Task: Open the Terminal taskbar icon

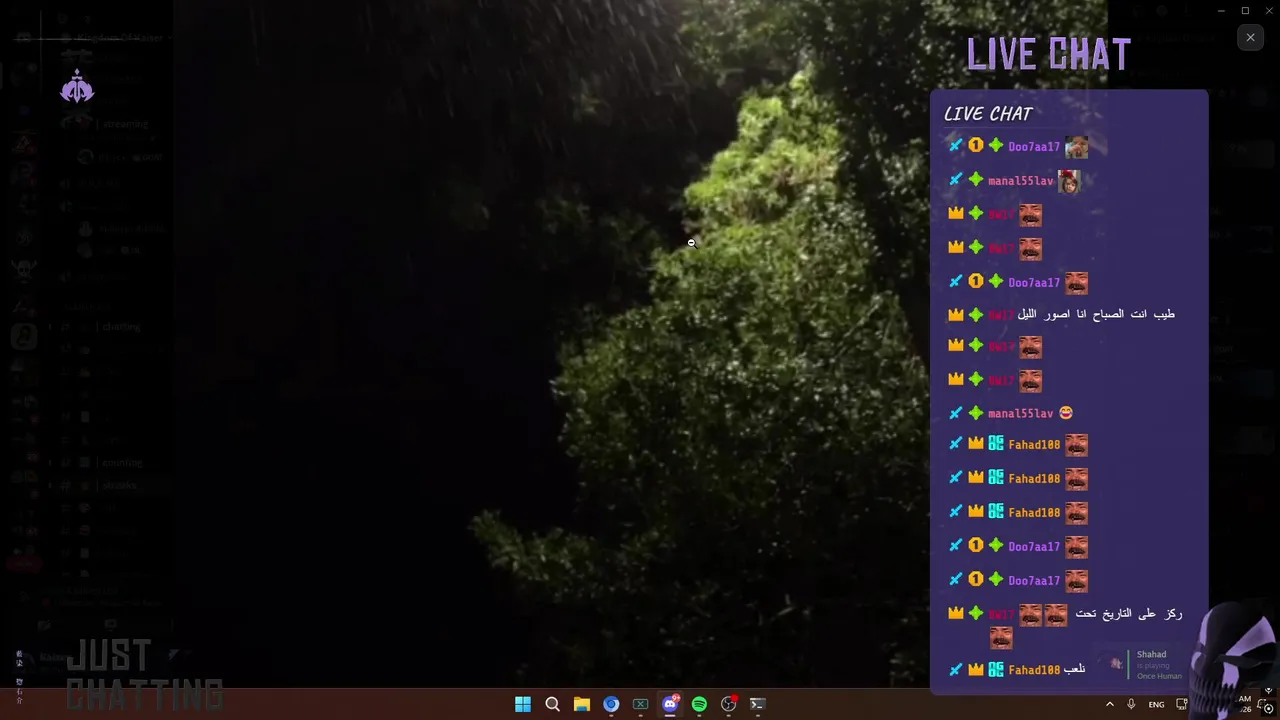Action: (758, 704)
